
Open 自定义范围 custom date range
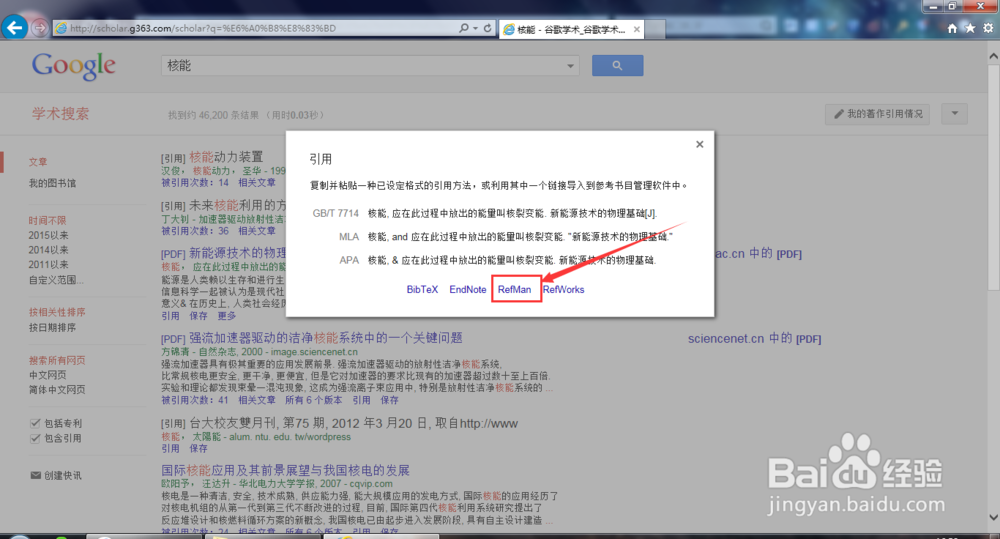[x=55, y=280]
